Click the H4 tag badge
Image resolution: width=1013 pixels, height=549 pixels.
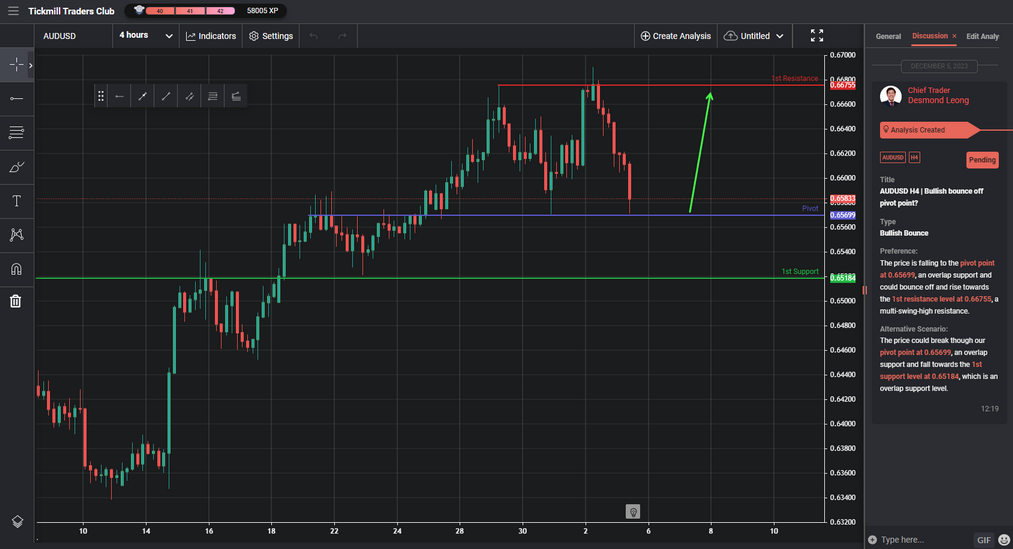tap(914, 158)
